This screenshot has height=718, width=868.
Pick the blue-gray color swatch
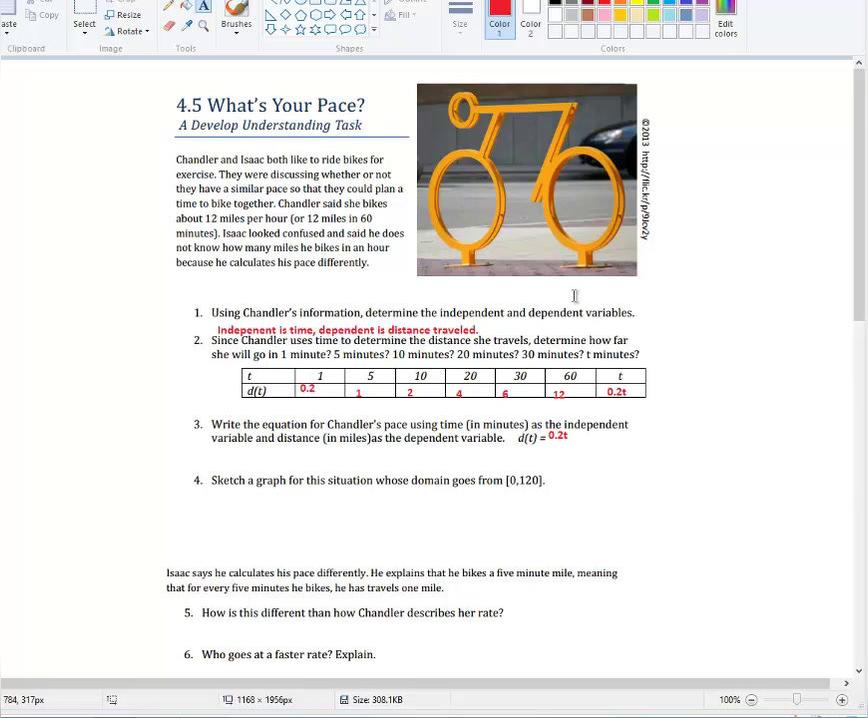click(x=686, y=15)
